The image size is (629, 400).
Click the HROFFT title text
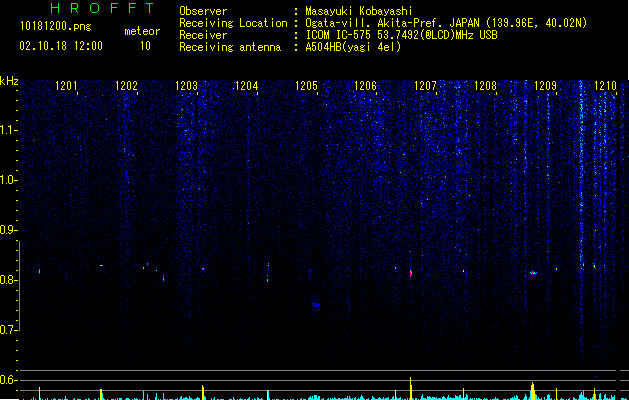[103, 8]
